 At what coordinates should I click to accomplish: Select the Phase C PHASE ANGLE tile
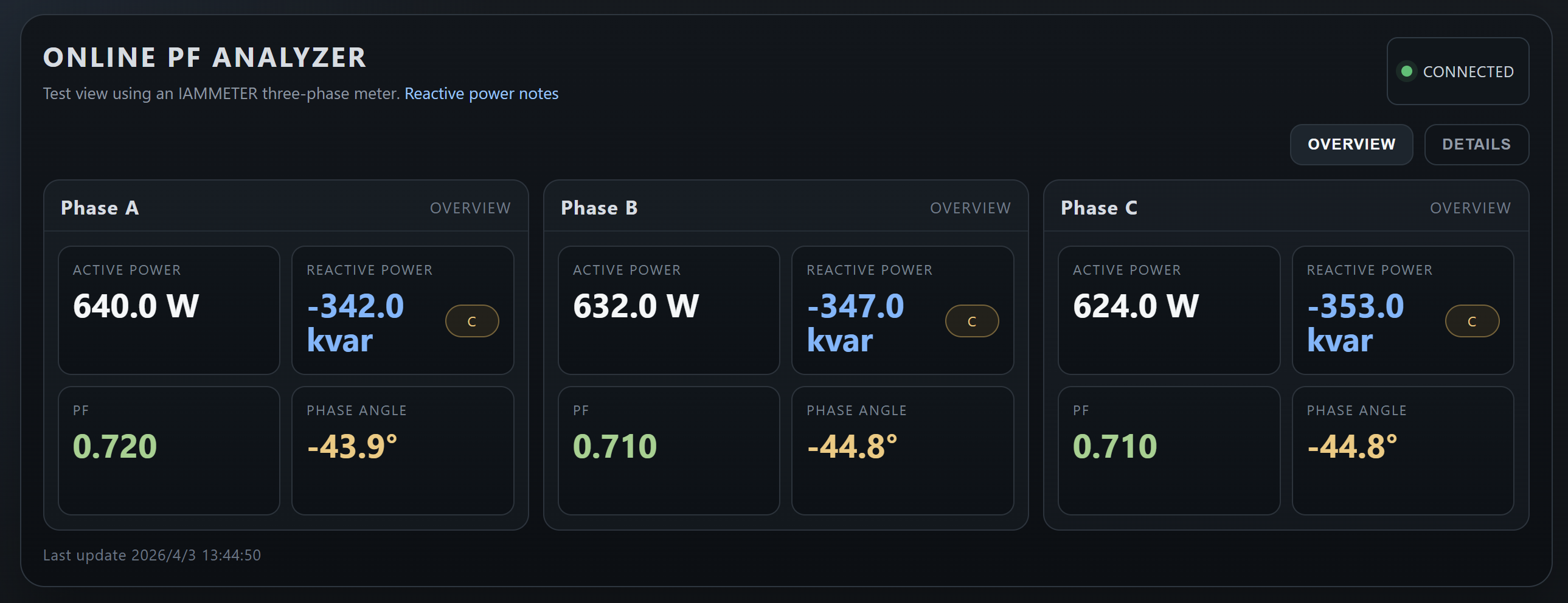pyautogui.click(x=1403, y=449)
